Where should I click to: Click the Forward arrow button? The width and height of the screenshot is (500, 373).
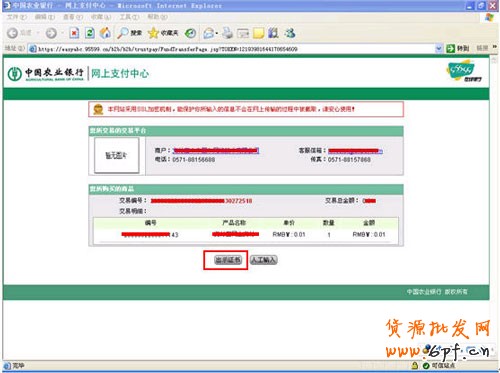(51, 33)
